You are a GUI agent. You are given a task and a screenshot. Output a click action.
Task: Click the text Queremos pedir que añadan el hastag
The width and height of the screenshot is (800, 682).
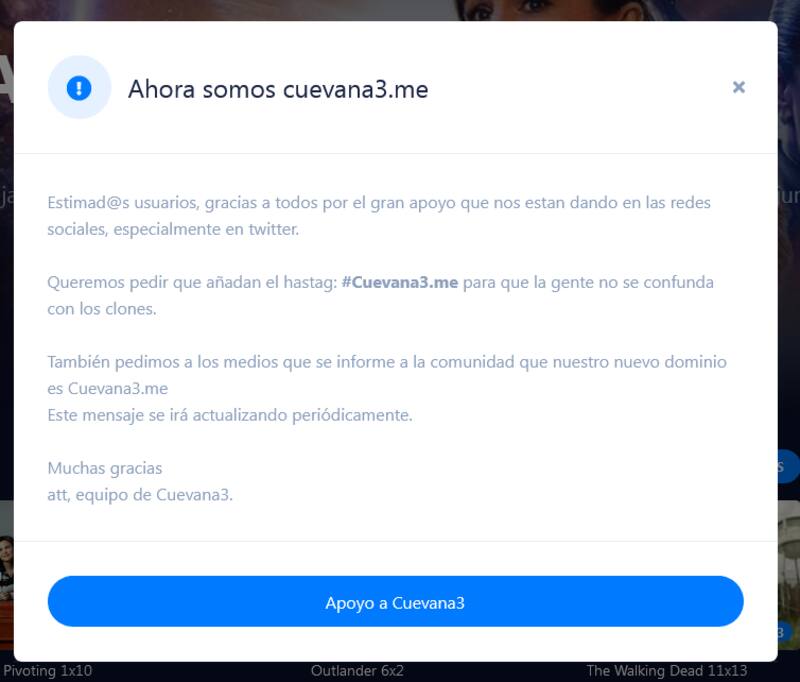[192, 282]
